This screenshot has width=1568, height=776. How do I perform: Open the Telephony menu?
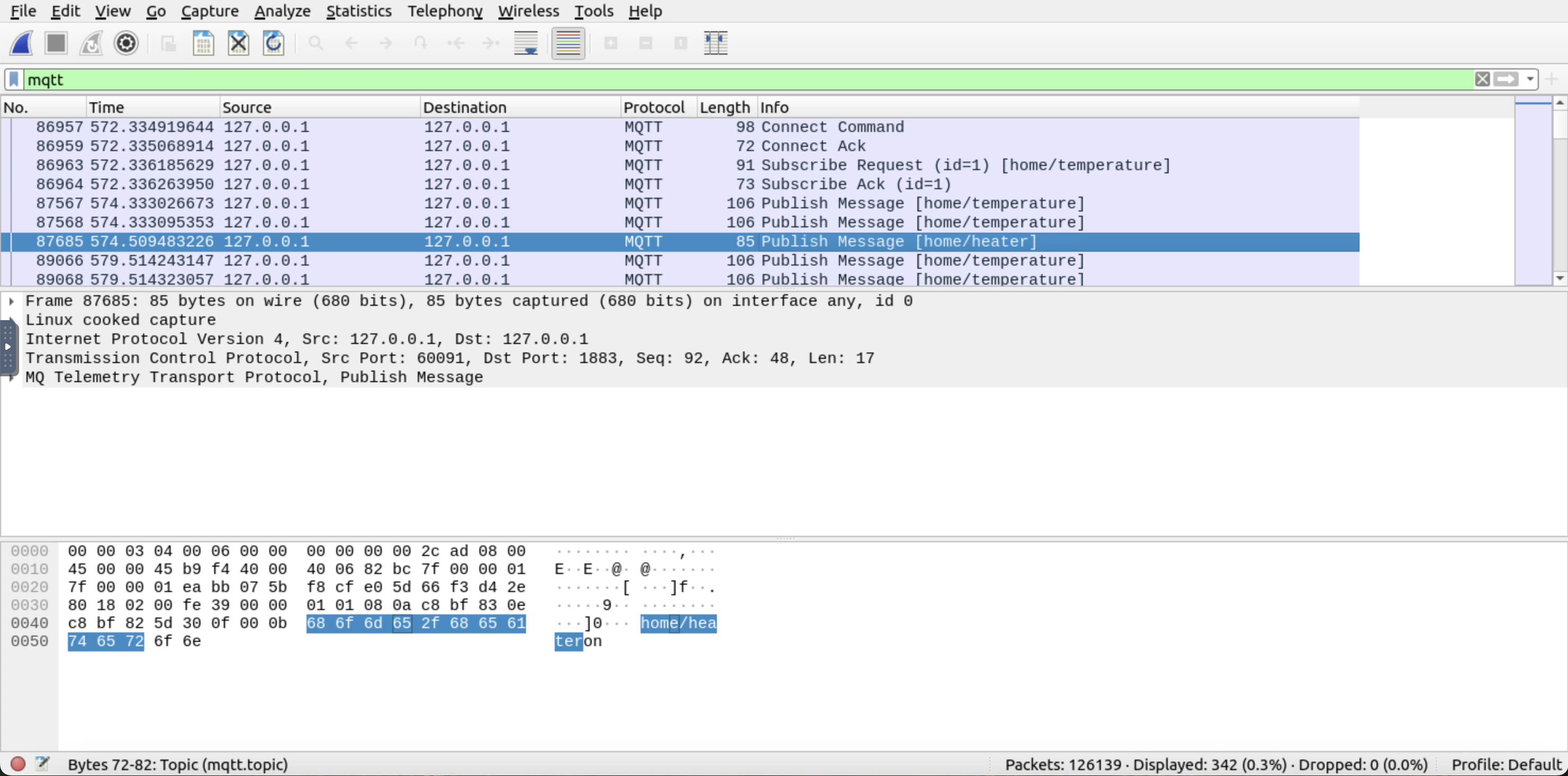pos(445,11)
